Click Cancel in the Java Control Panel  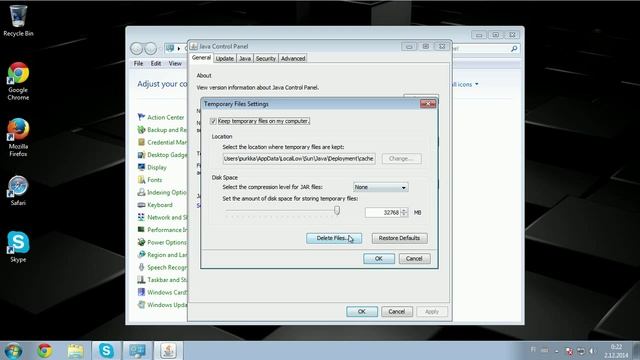click(397, 311)
